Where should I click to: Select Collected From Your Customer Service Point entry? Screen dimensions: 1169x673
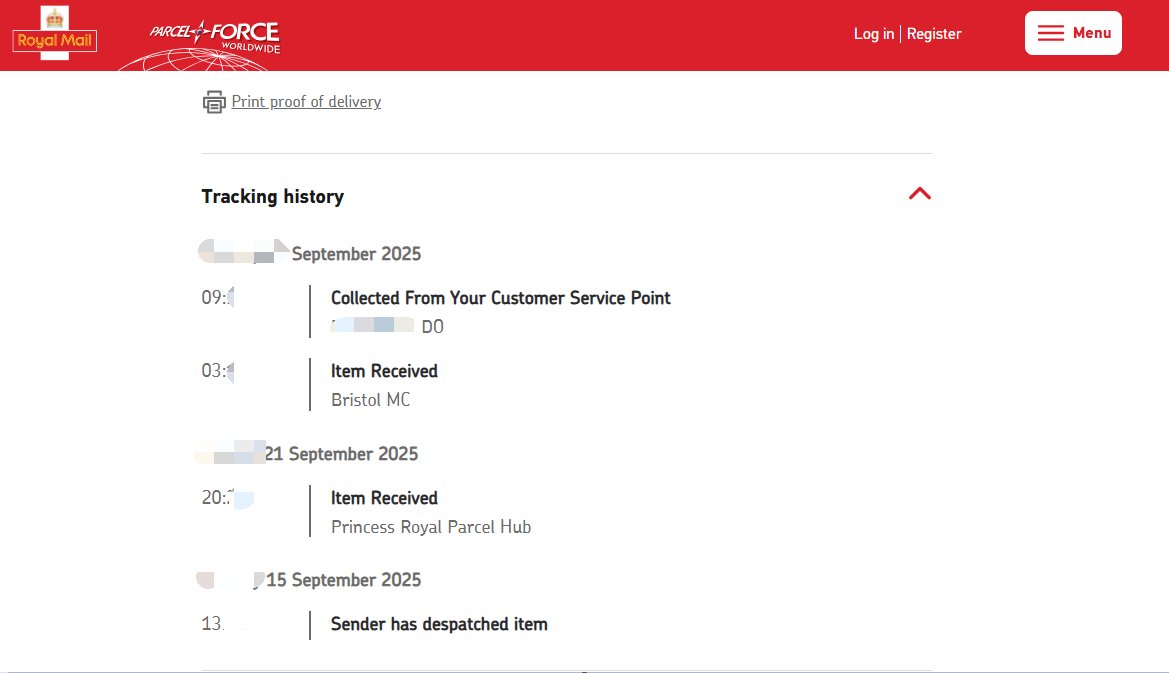coord(500,298)
